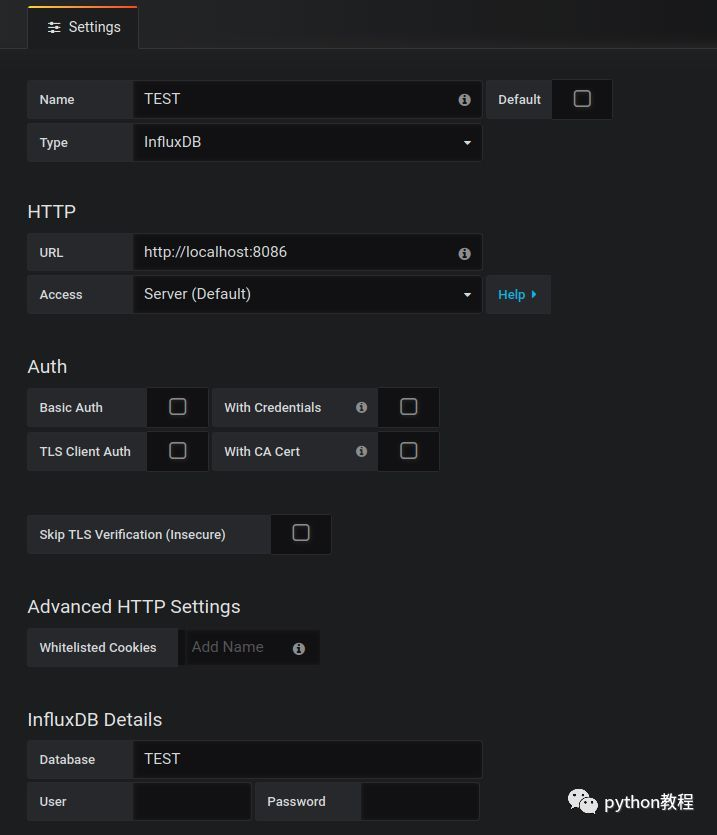Edit the Name field containing TEST
Screen dimensions: 717x835
(307, 99)
